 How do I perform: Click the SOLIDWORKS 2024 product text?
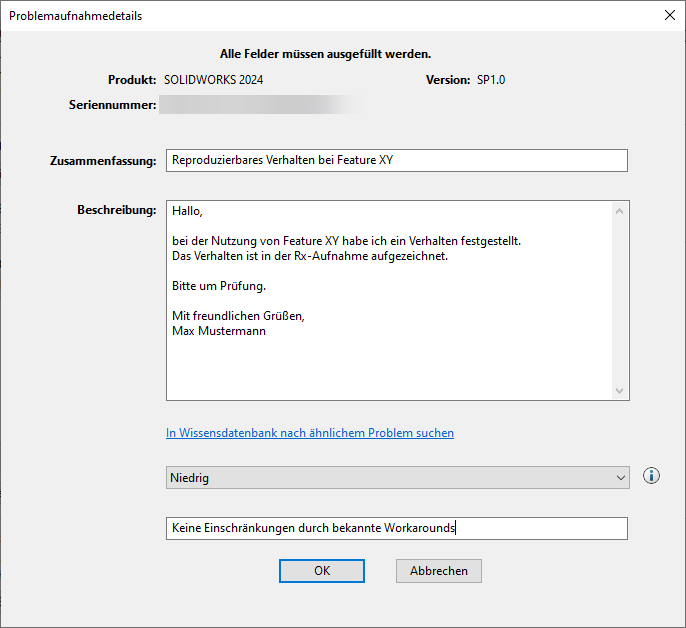(214, 80)
